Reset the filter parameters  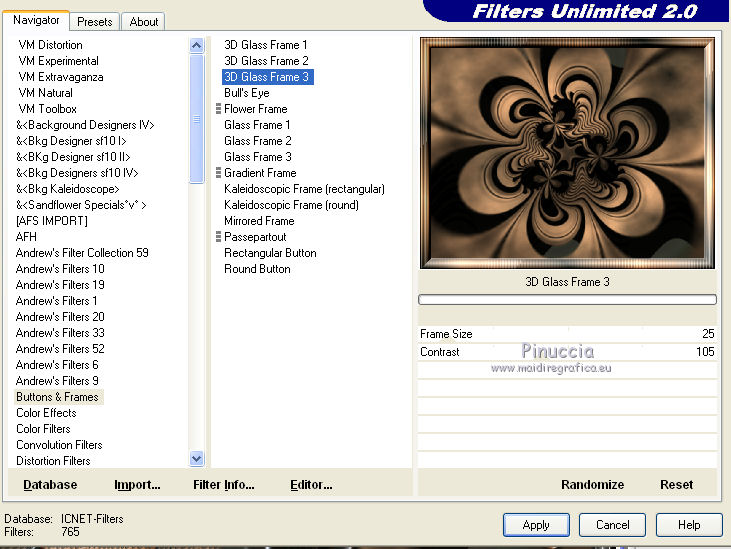click(x=676, y=485)
